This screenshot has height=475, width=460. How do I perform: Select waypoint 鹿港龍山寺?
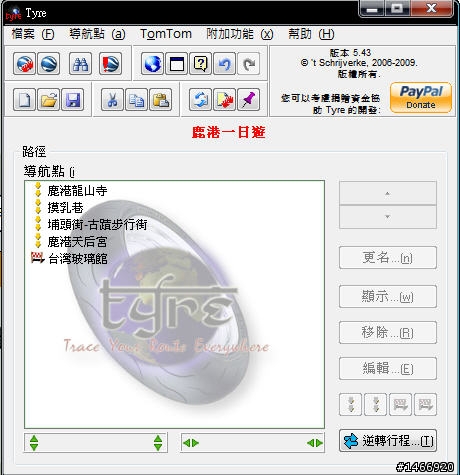(77, 191)
